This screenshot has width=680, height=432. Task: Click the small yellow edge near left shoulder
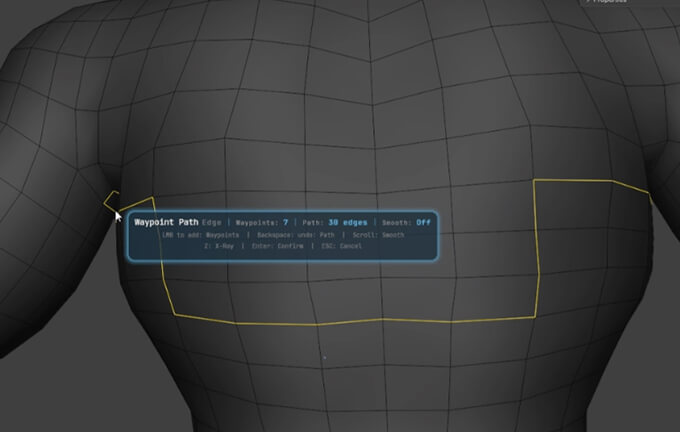click(x=110, y=199)
